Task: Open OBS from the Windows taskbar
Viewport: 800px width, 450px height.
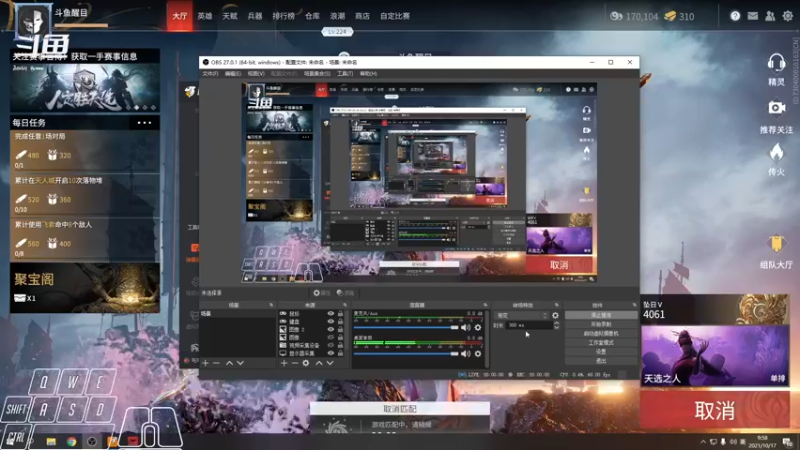Action: click(92, 441)
